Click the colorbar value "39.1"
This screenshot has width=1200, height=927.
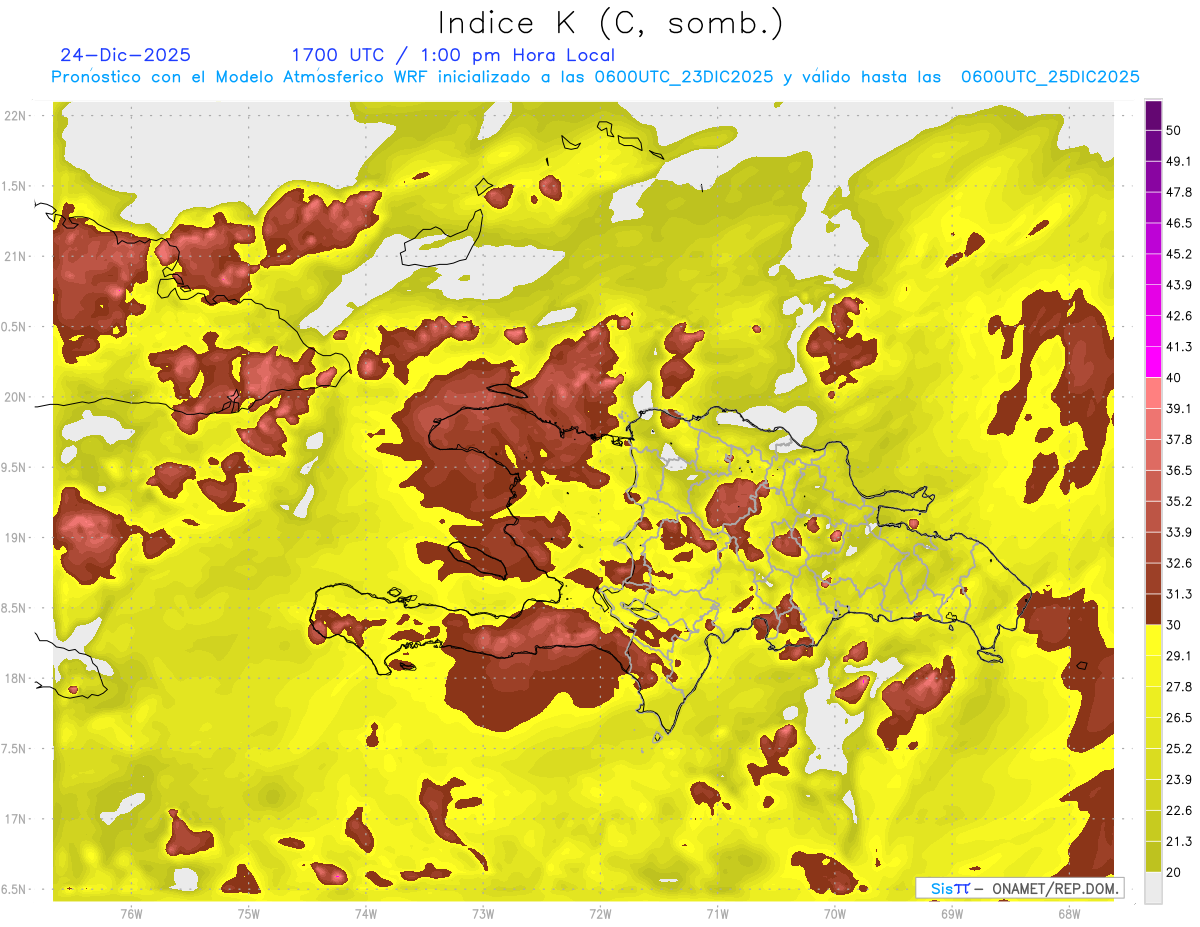click(x=1179, y=408)
